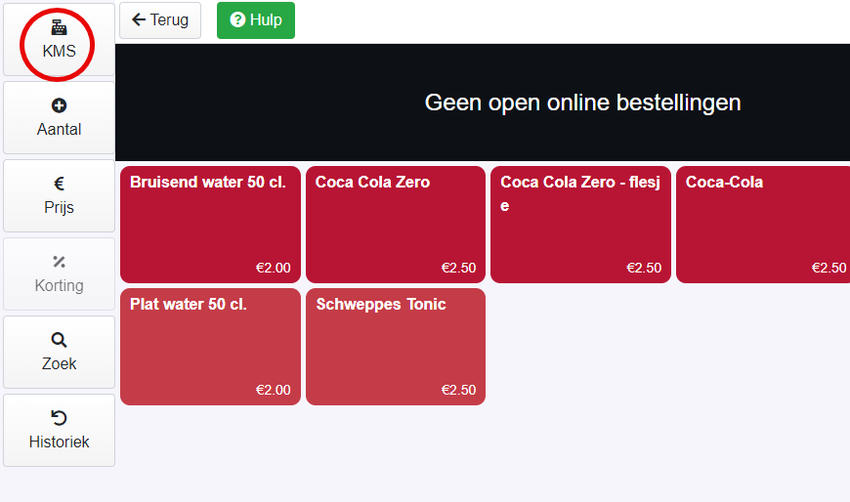Click the Aantal plus-circle icon
The height and width of the screenshot is (502, 850).
pyautogui.click(x=59, y=105)
